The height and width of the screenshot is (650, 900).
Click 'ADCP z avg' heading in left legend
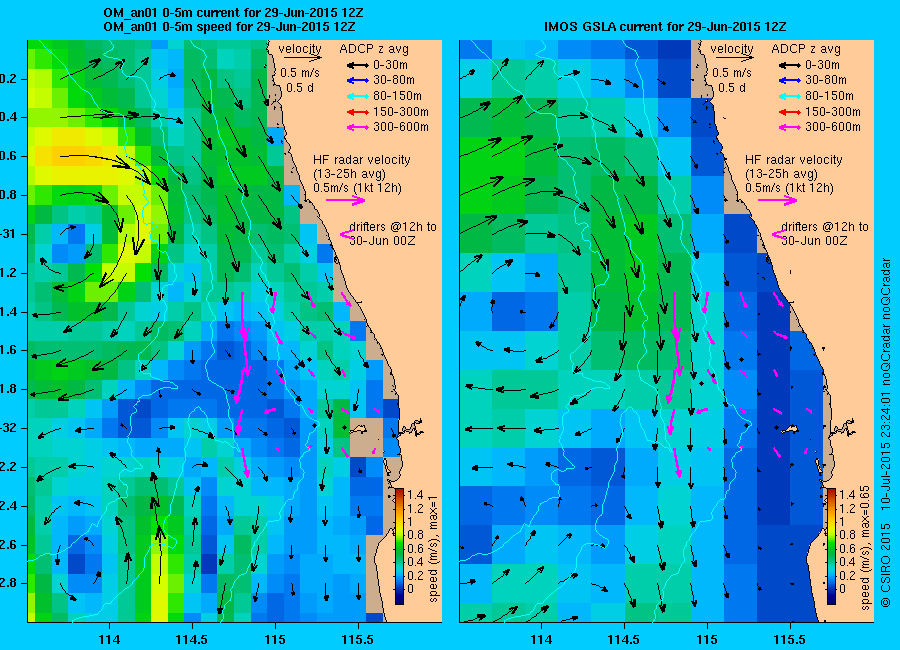pyautogui.click(x=374, y=49)
